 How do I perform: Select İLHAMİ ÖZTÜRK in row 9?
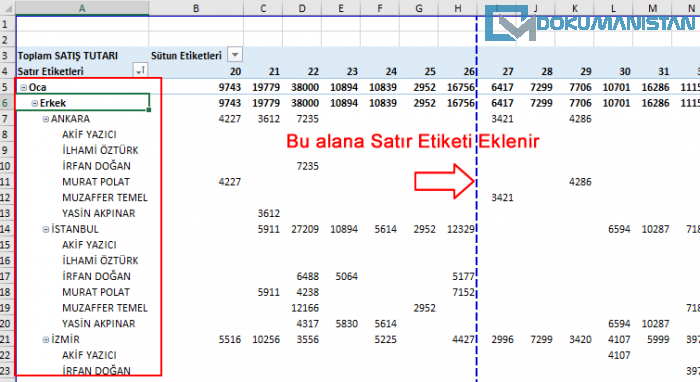(x=100, y=150)
